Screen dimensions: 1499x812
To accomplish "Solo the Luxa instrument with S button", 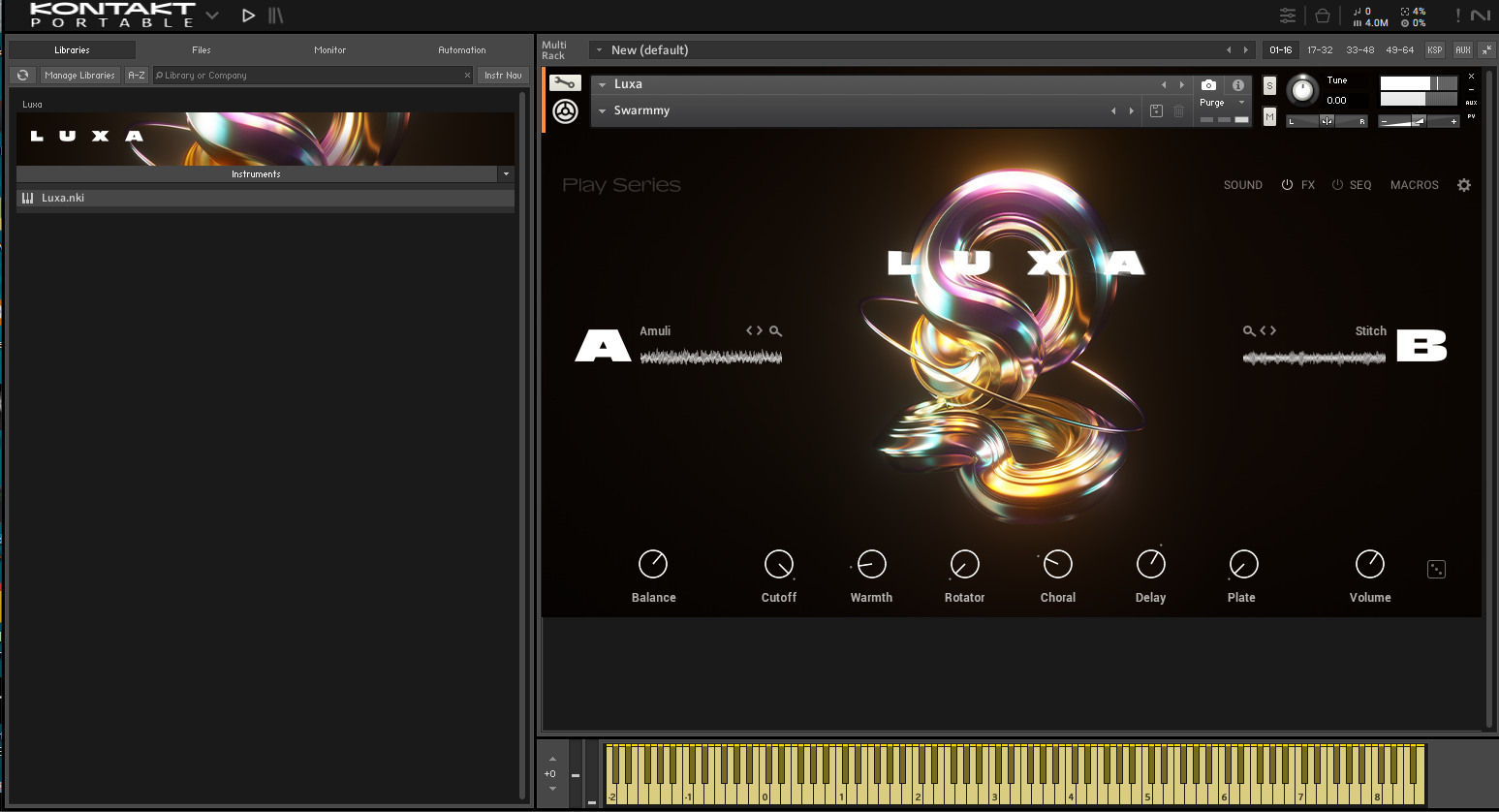I will pyautogui.click(x=1269, y=86).
